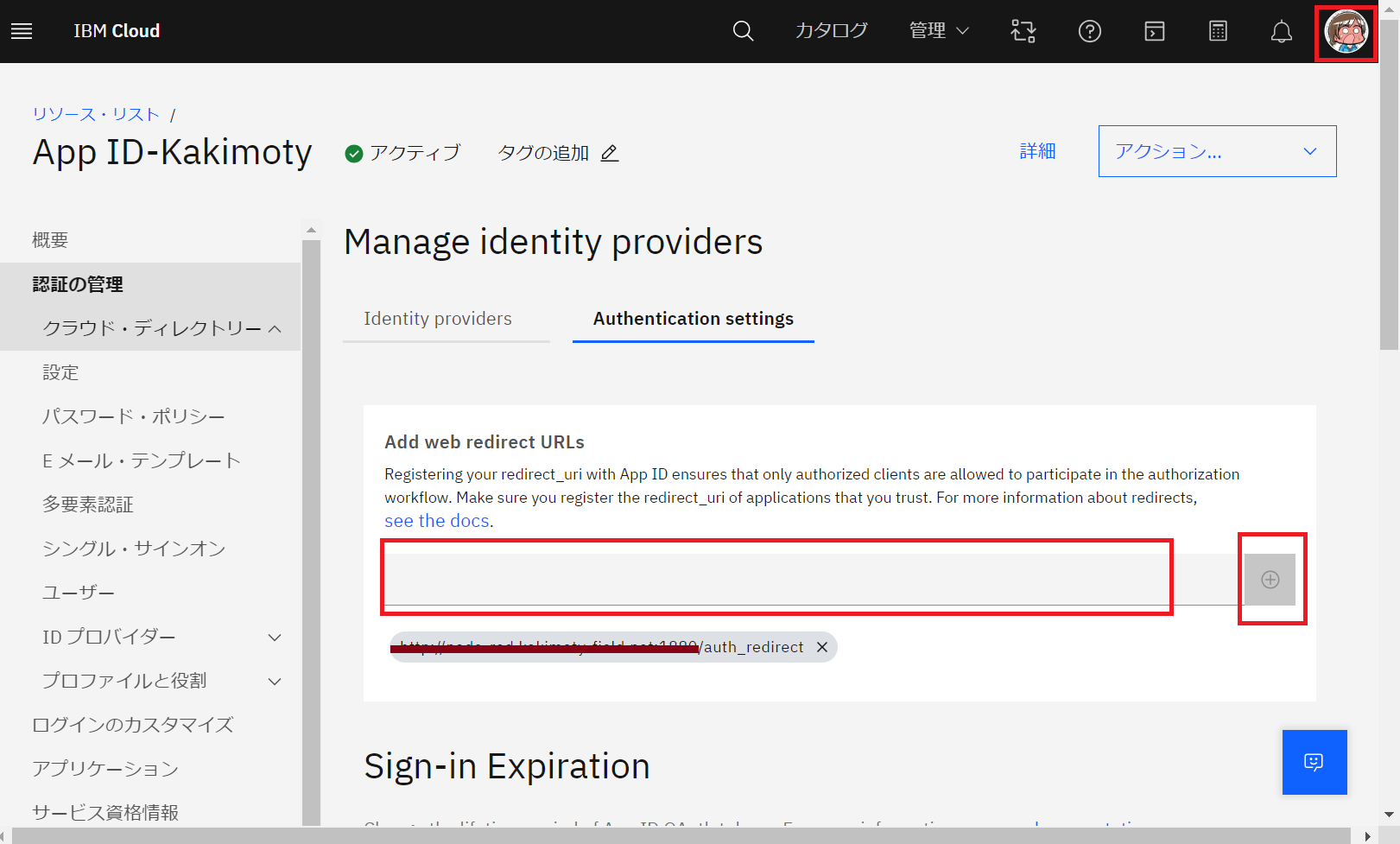Open the help question mark icon
Image resolution: width=1400 pixels, height=844 pixels.
[x=1090, y=31]
